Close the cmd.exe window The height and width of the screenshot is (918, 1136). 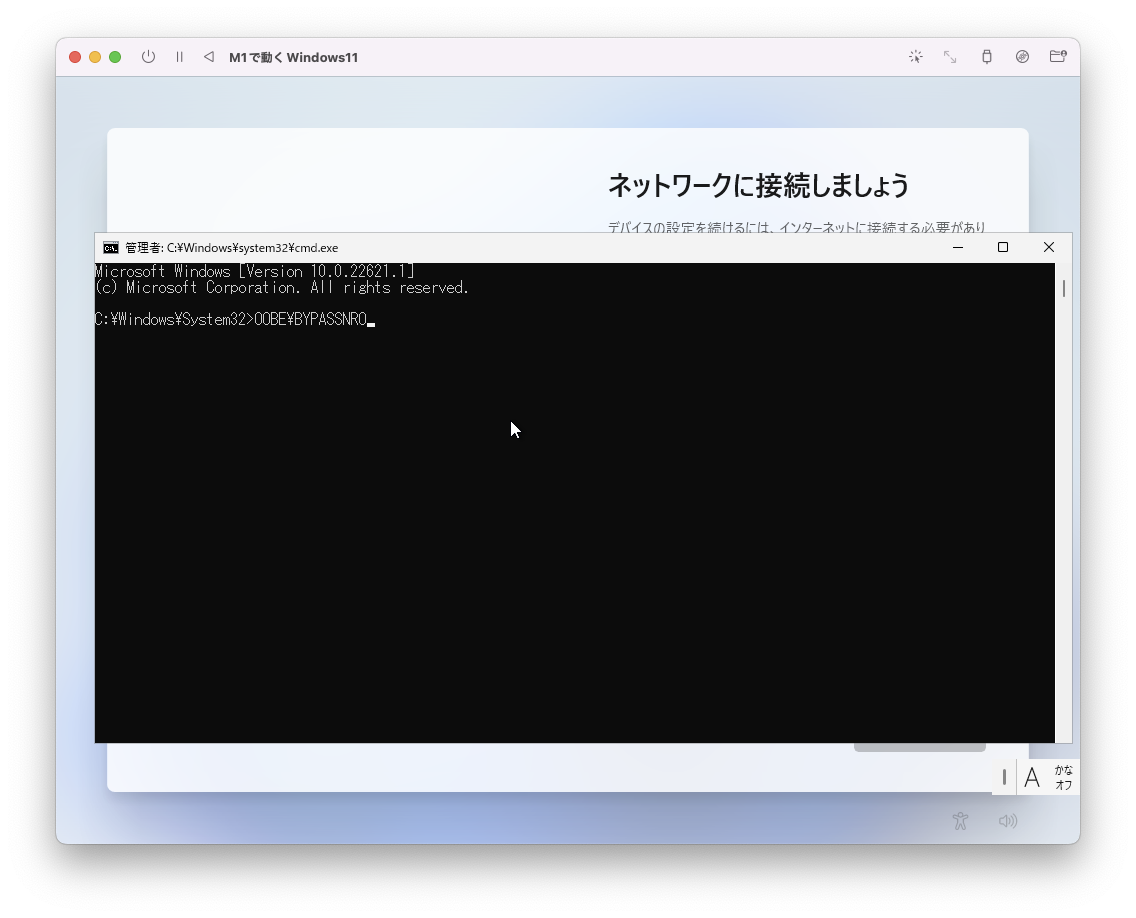pos(1048,247)
